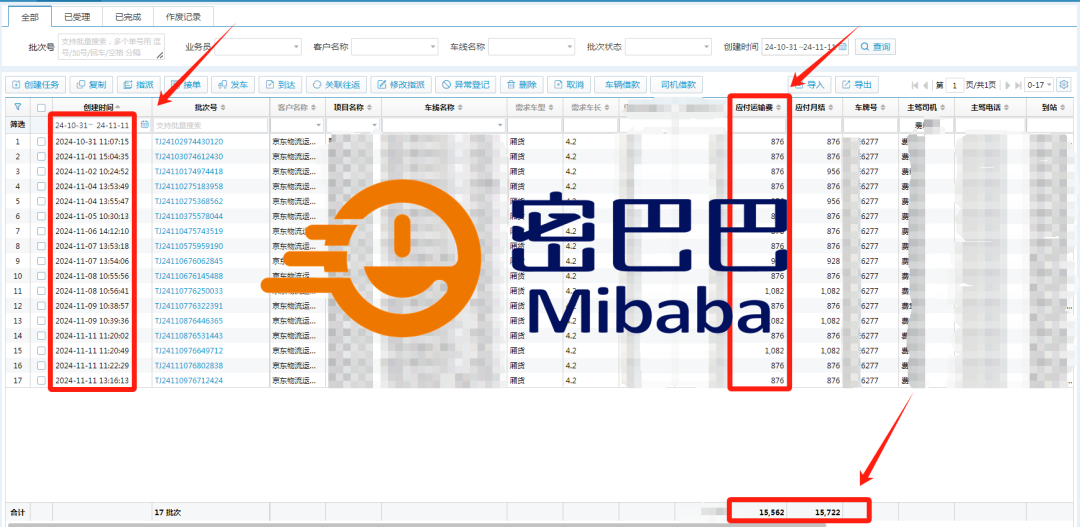Sort by 应付月结 column sort icon
This screenshot has height=527, width=1080.
(x=831, y=108)
